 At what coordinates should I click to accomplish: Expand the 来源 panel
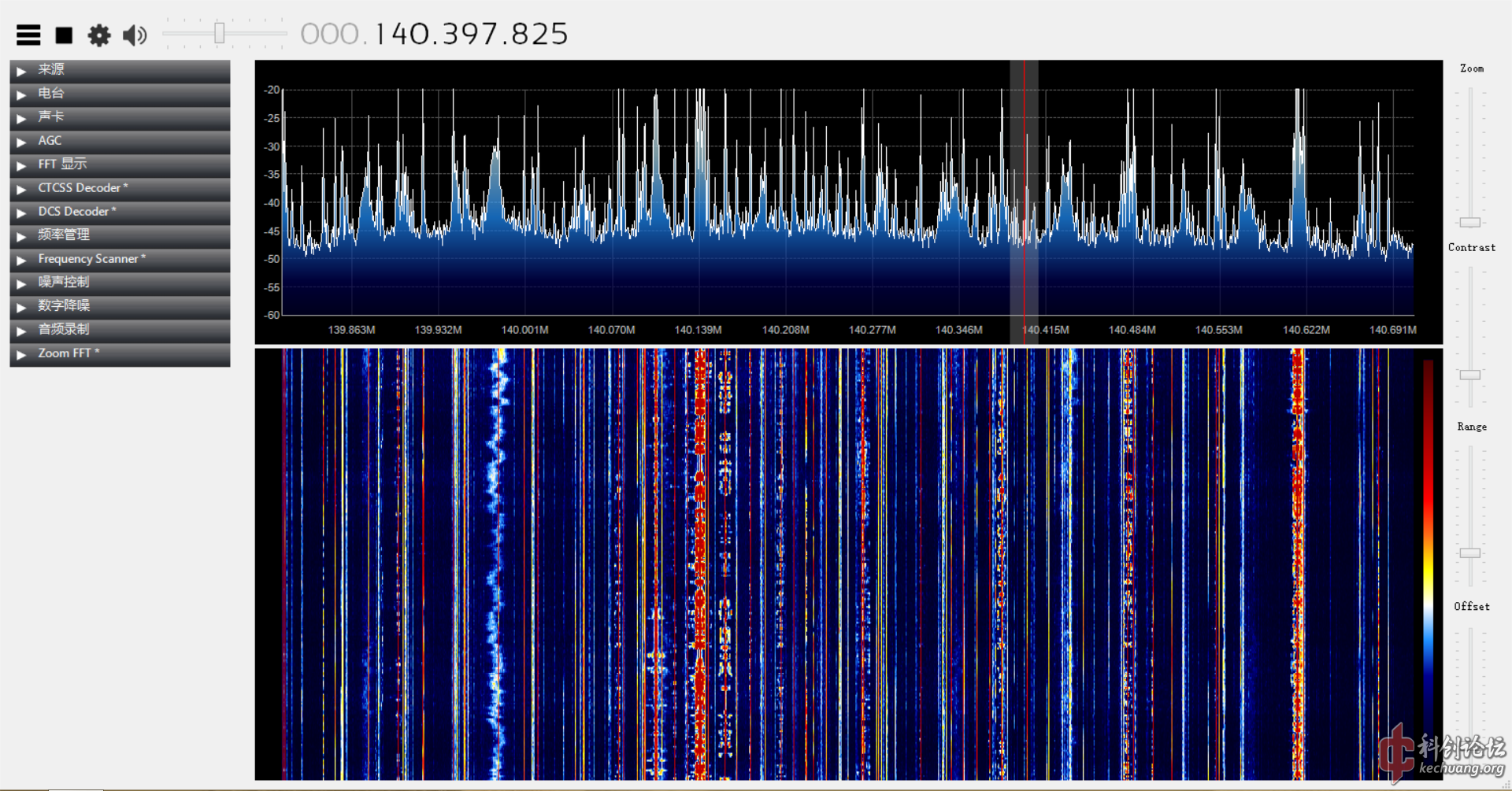point(120,70)
